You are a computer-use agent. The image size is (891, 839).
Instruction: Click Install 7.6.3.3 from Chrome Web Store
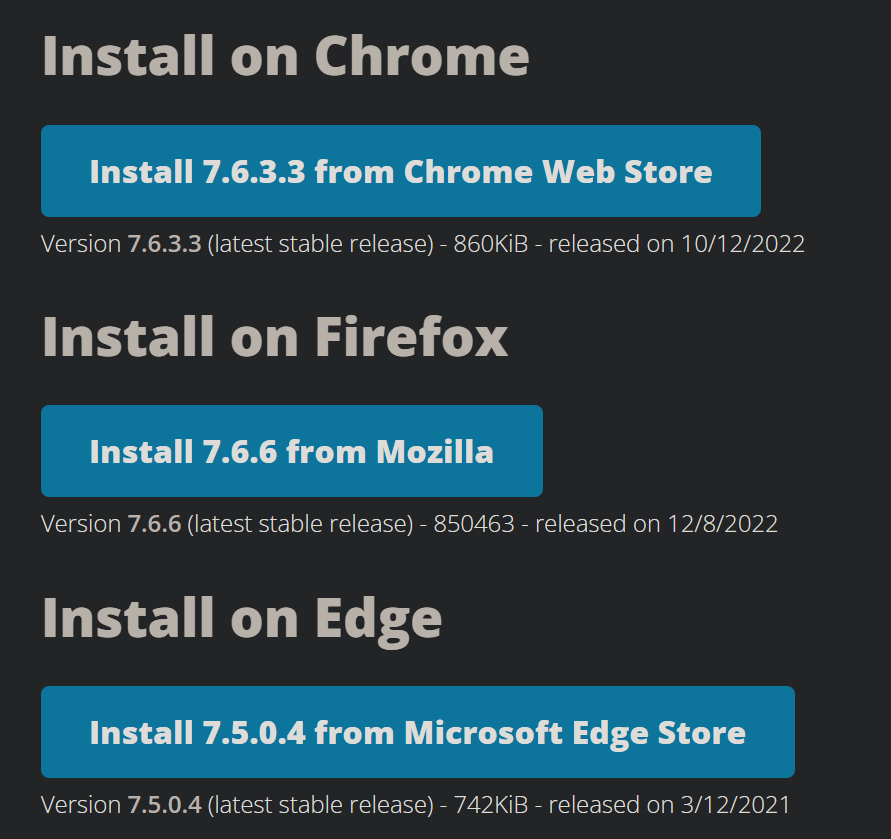pos(400,171)
